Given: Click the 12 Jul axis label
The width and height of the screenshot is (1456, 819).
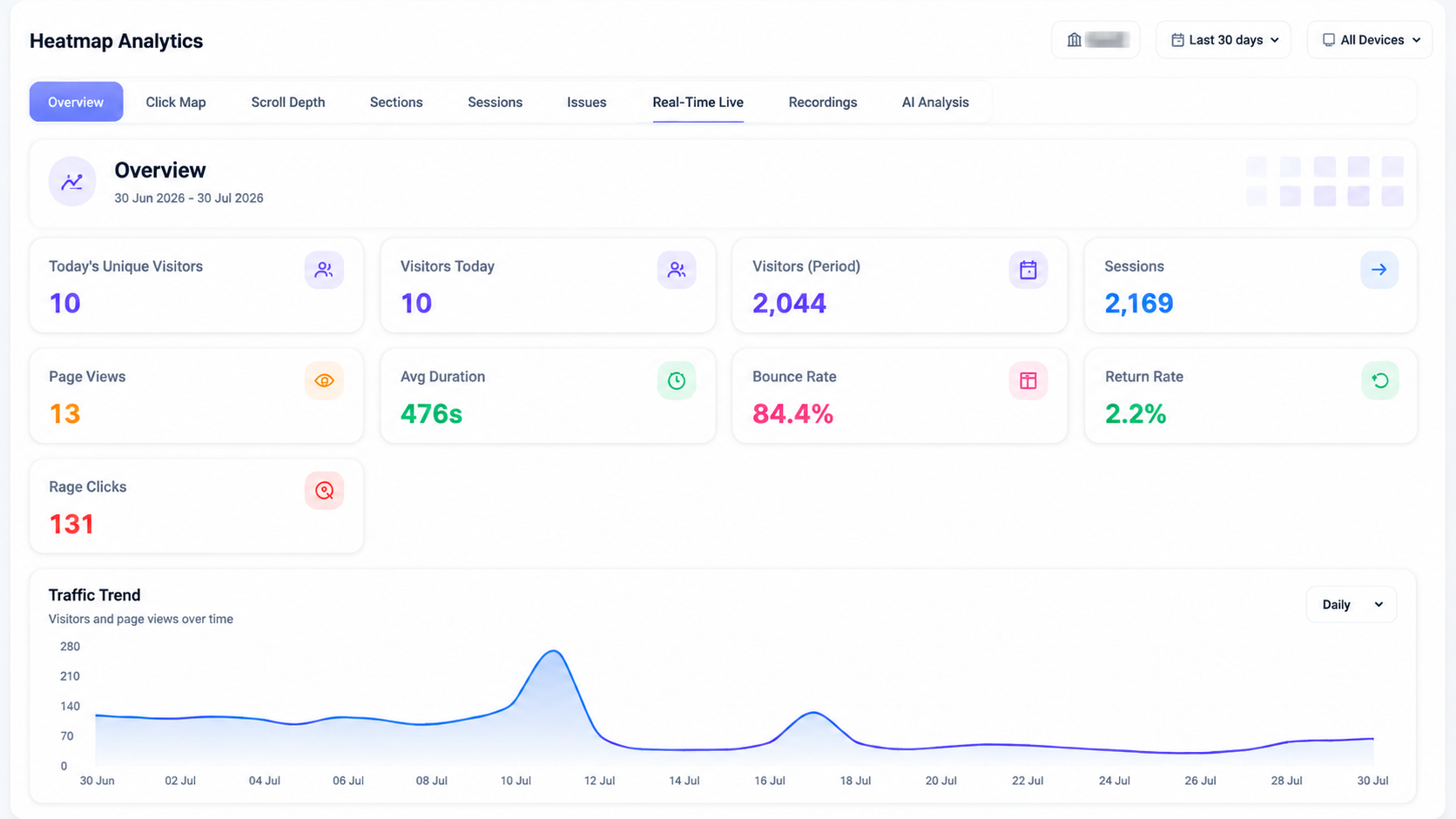Looking at the screenshot, I should pyautogui.click(x=600, y=781).
